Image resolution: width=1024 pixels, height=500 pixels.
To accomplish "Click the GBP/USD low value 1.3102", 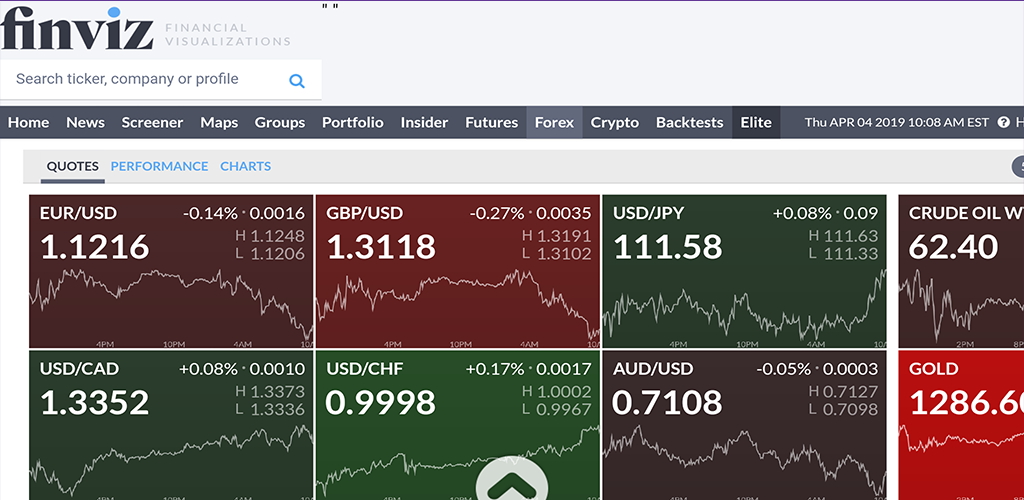I will pyautogui.click(x=564, y=254).
